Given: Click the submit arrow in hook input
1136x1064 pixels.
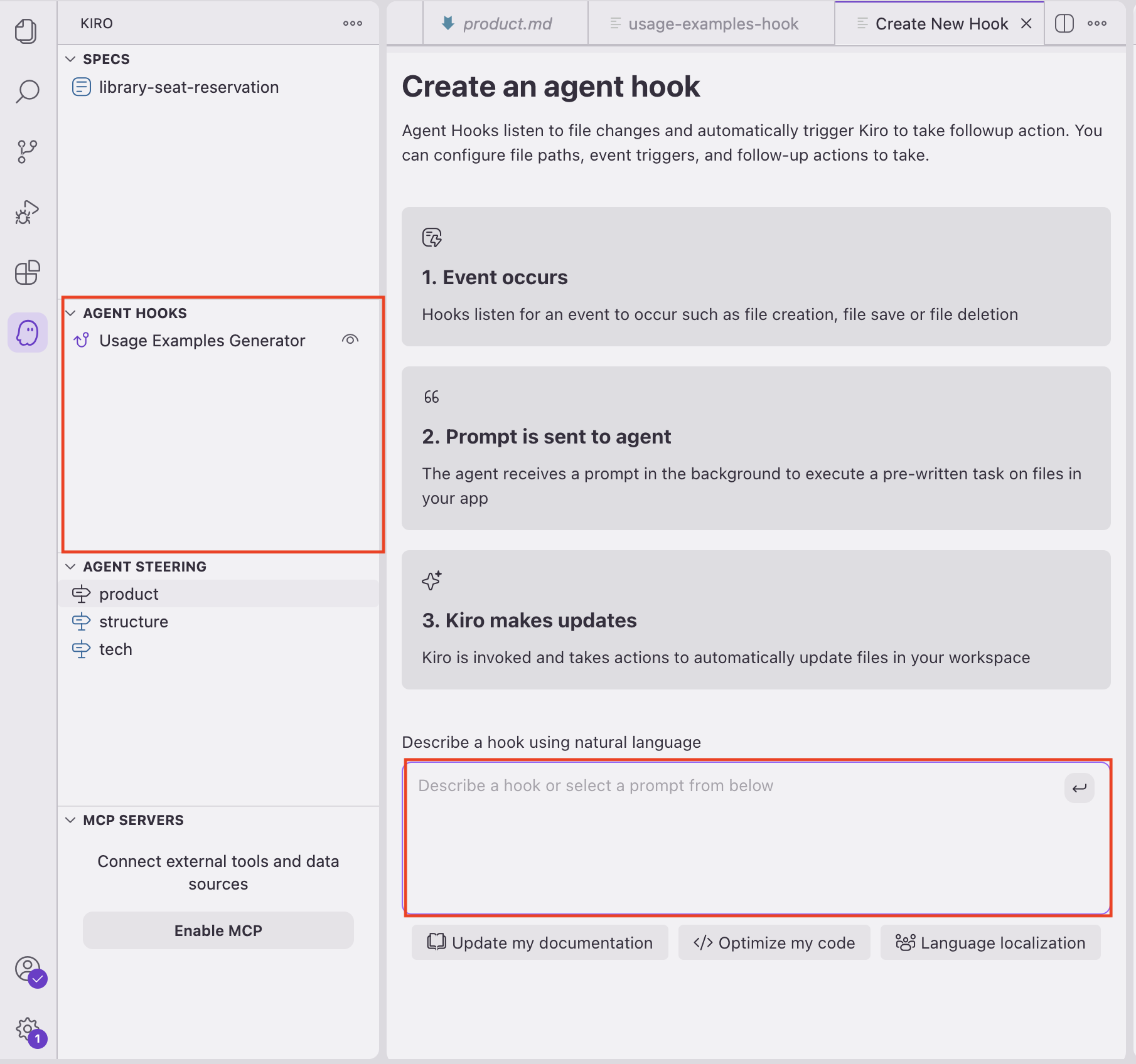Looking at the screenshot, I should point(1080,788).
